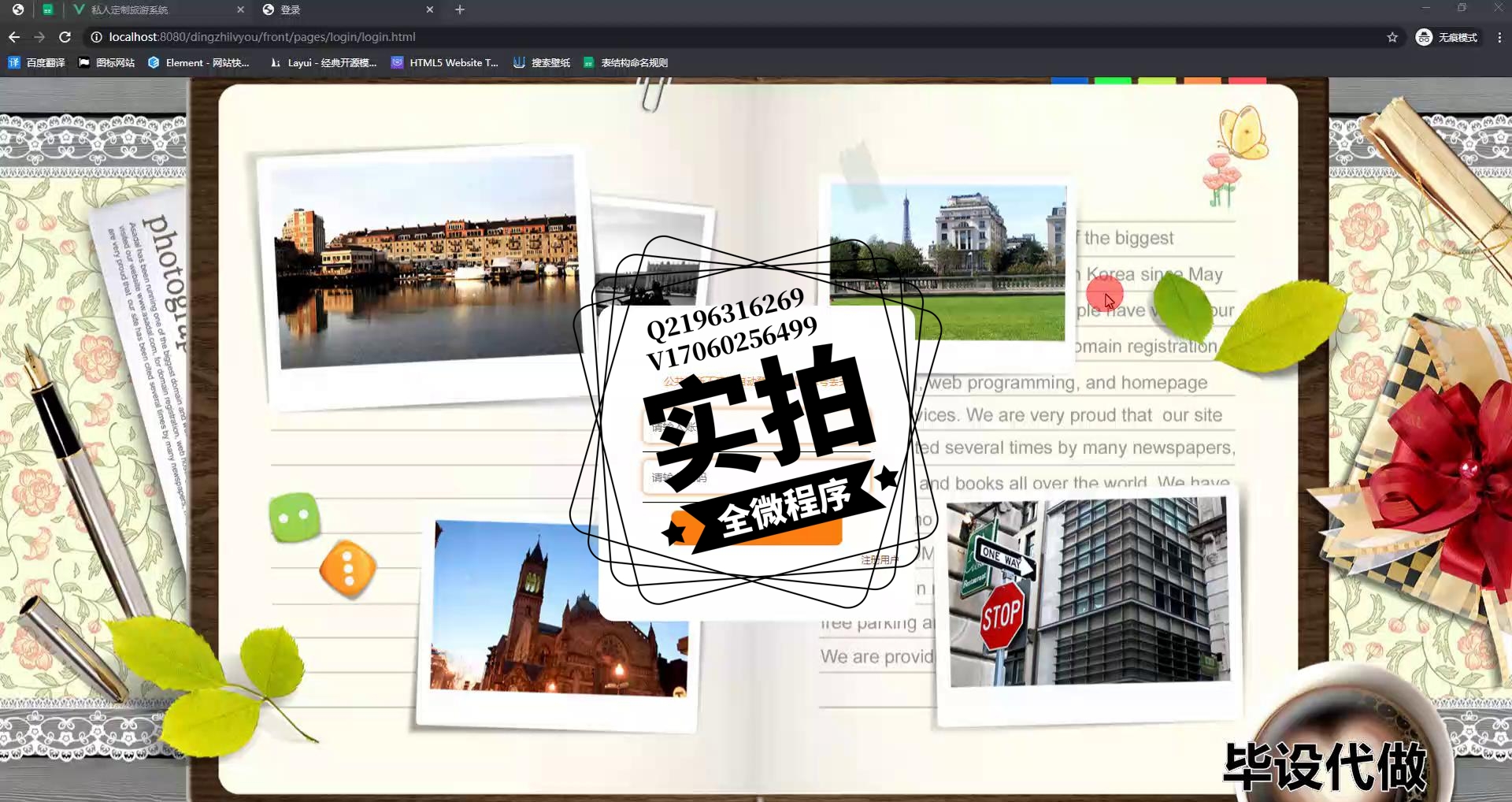Click the orange login button

[756, 527]
